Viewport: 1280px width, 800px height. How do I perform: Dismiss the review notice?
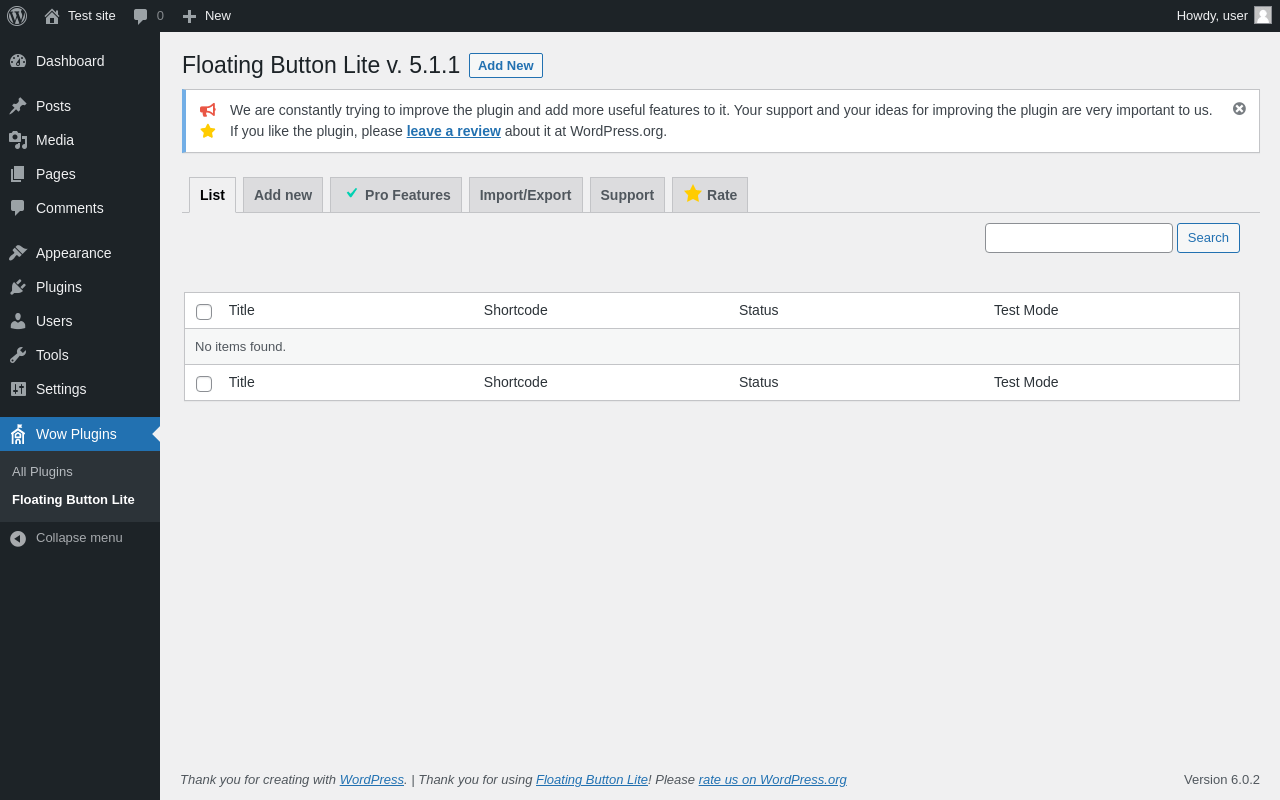point(1239,109)
